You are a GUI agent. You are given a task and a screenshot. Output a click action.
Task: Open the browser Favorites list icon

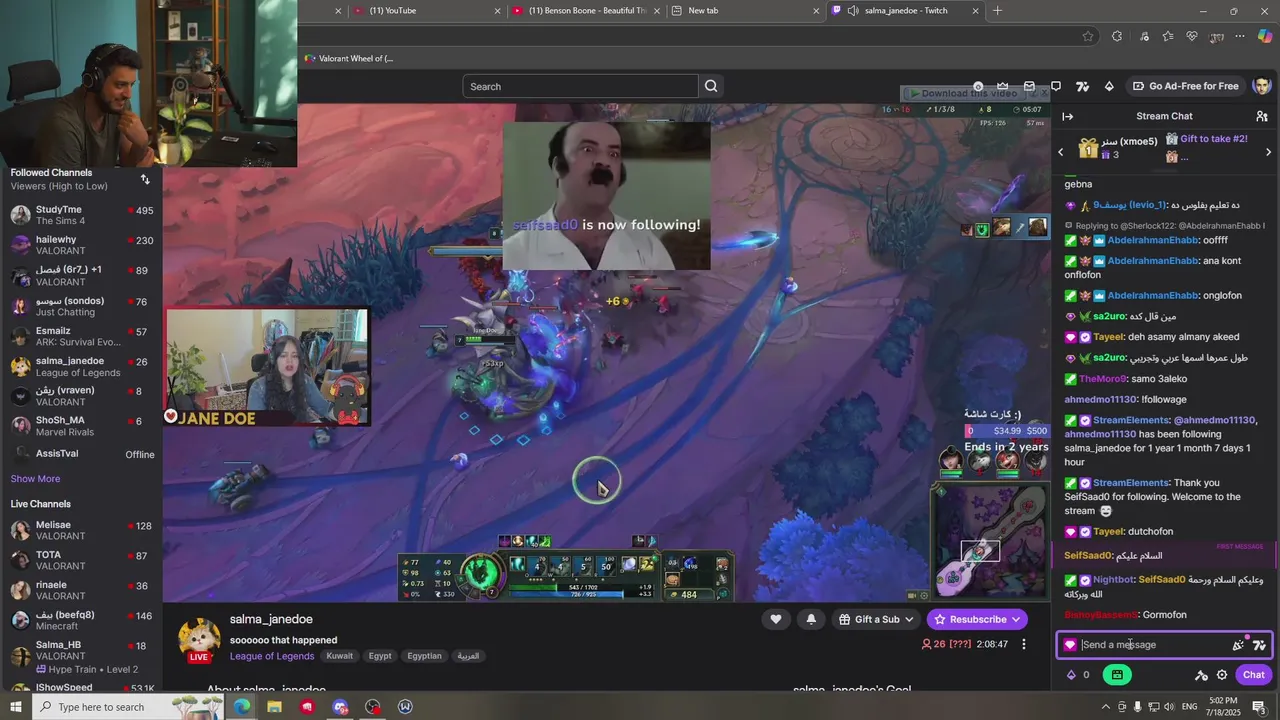(1168, 36)
